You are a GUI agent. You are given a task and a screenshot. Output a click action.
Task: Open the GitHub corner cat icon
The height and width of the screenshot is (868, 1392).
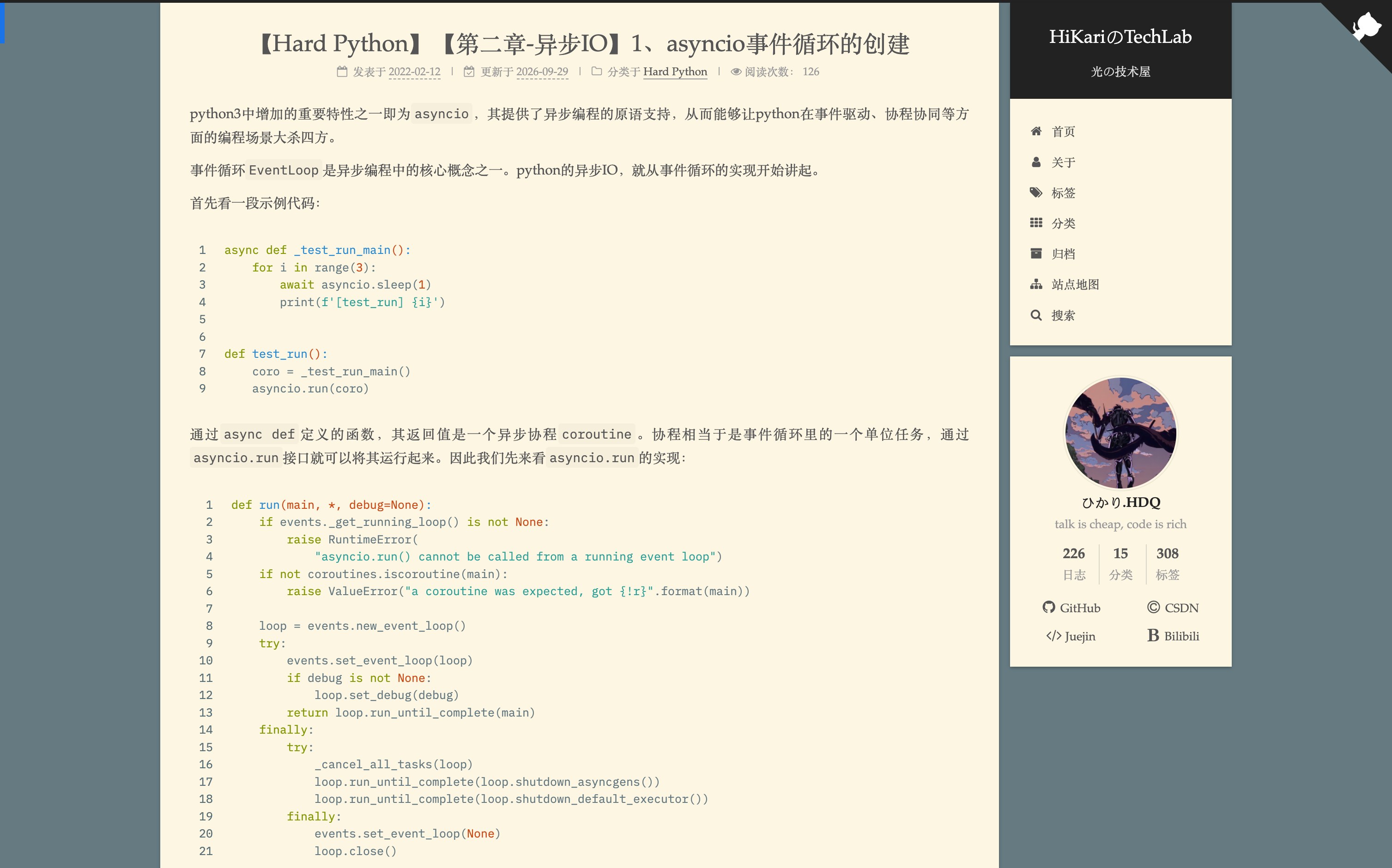1366,26
